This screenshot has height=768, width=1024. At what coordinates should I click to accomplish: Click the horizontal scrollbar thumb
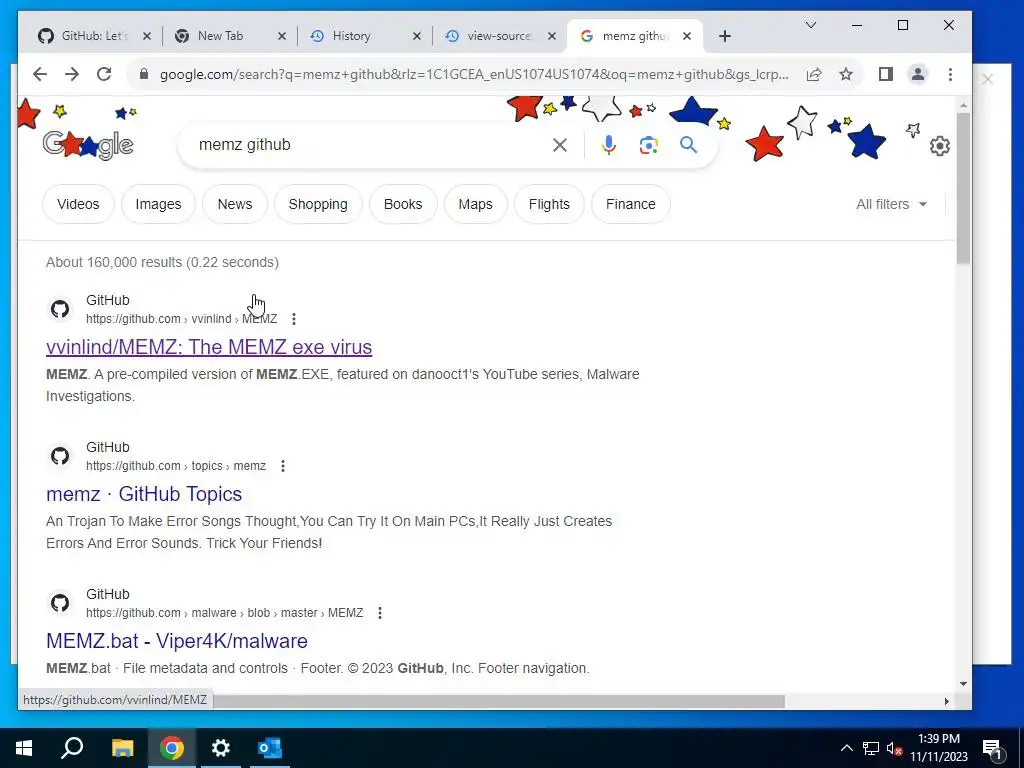pos(499,701)
